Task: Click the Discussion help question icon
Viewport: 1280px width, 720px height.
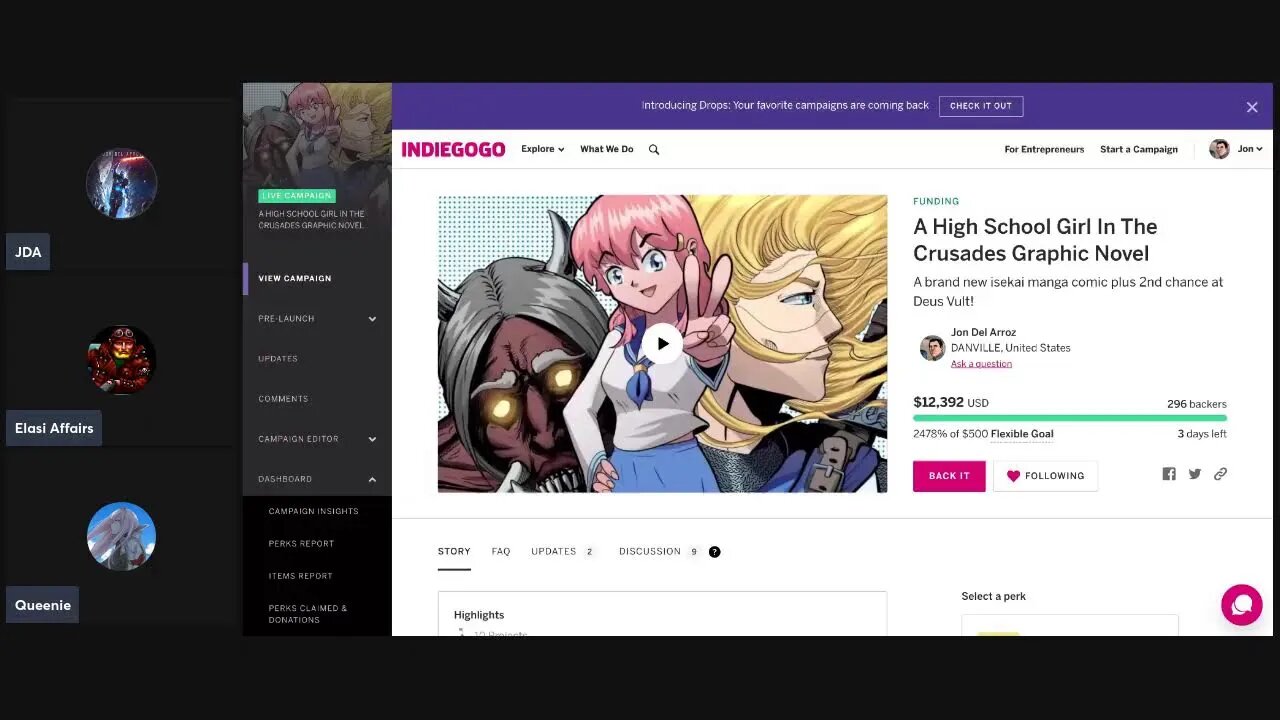Action: 714,551
